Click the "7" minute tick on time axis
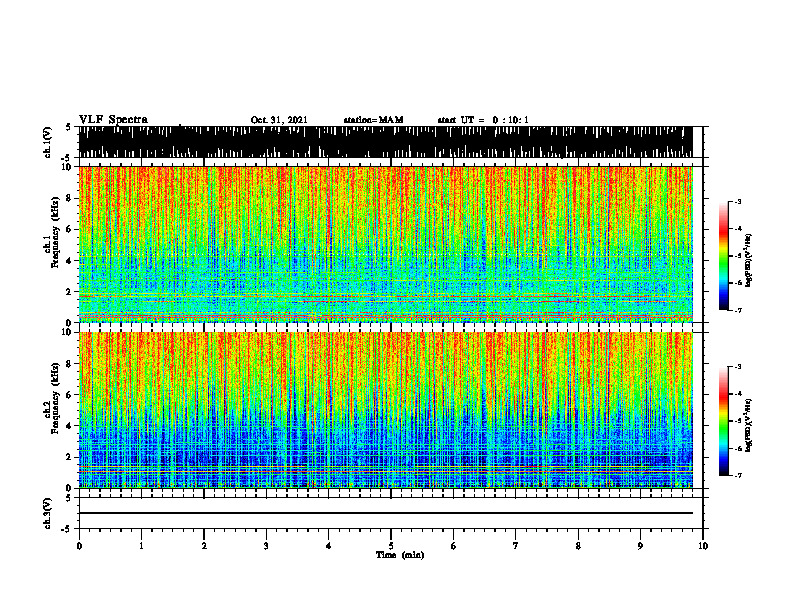Image resolution: width=792 pixels, height=612 pixels. tap(516, 546)
